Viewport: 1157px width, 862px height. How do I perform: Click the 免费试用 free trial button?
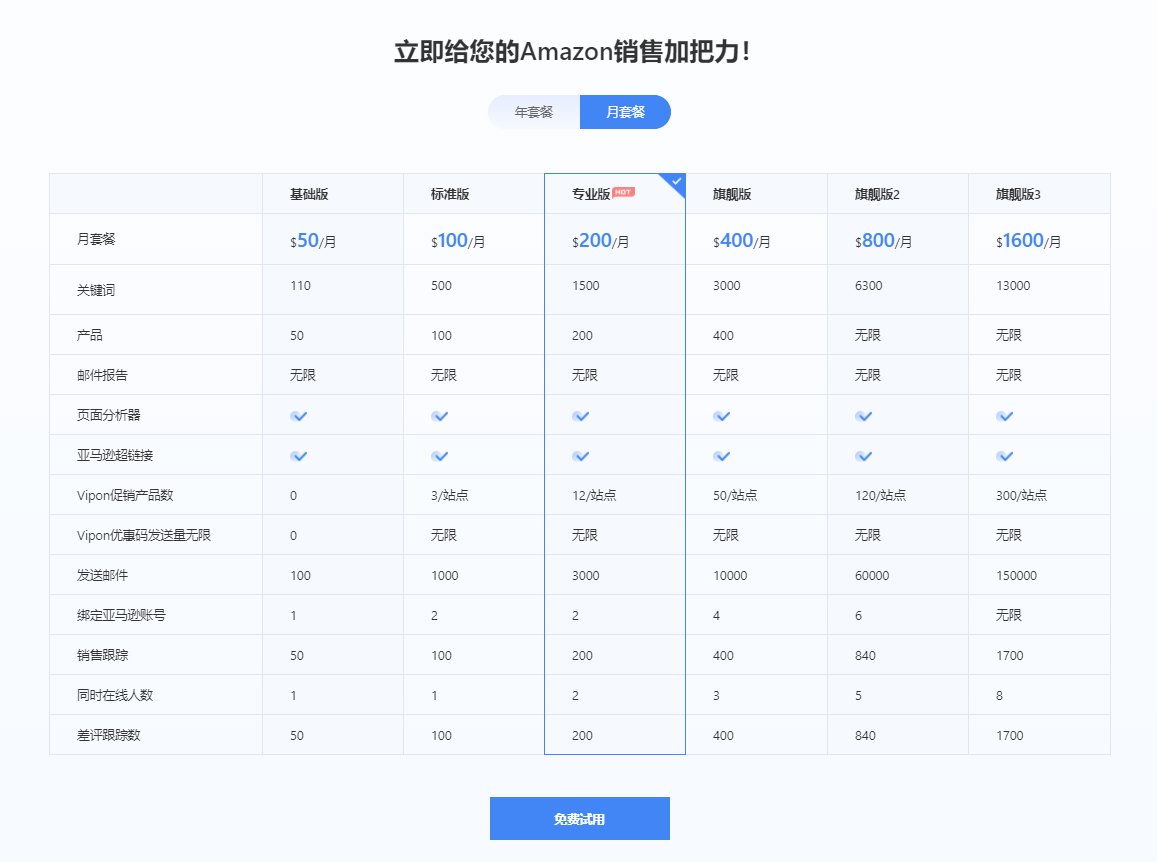tap(580, 818)
